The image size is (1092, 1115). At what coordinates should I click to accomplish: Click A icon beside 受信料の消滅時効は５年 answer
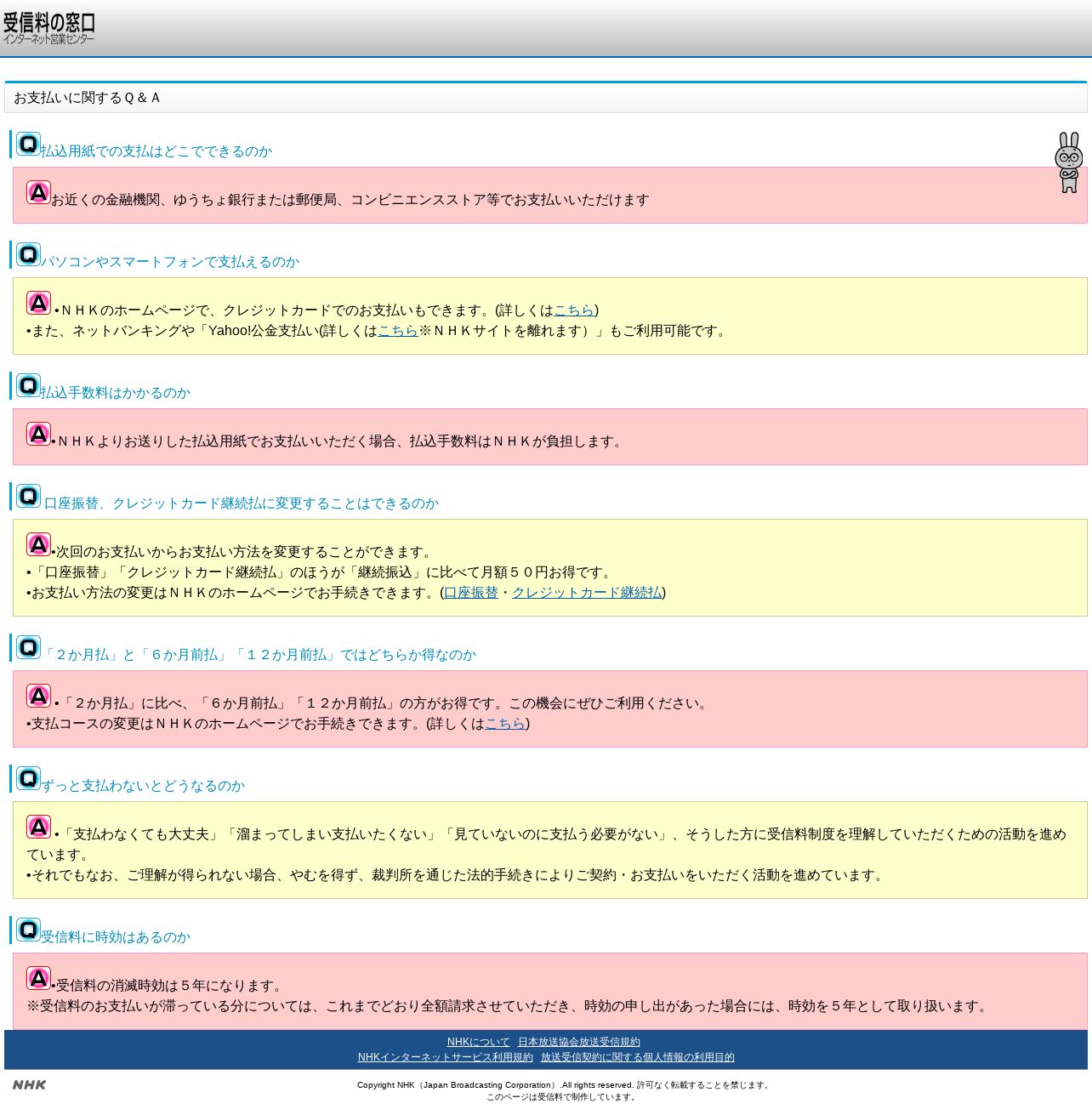38,978
